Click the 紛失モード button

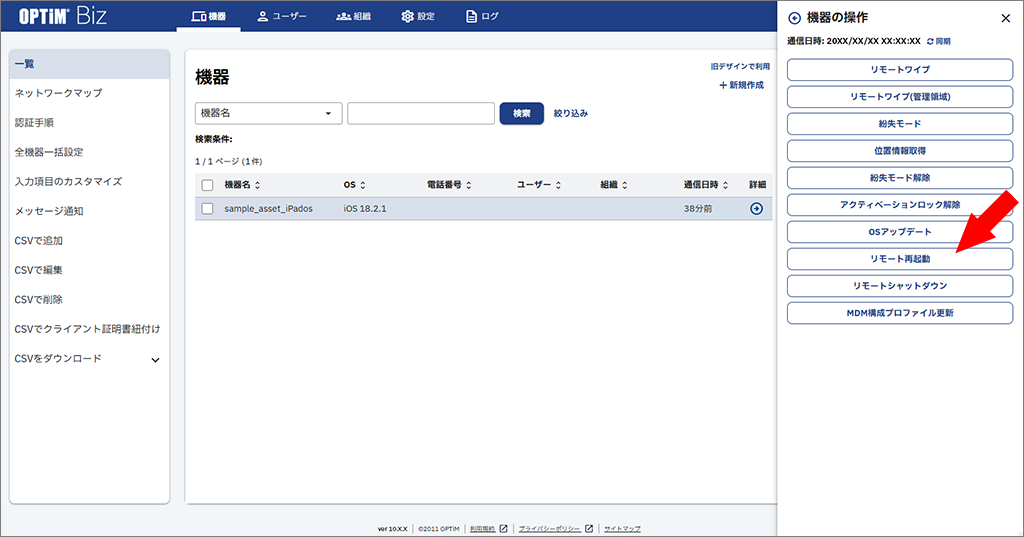tap(900, 123)
